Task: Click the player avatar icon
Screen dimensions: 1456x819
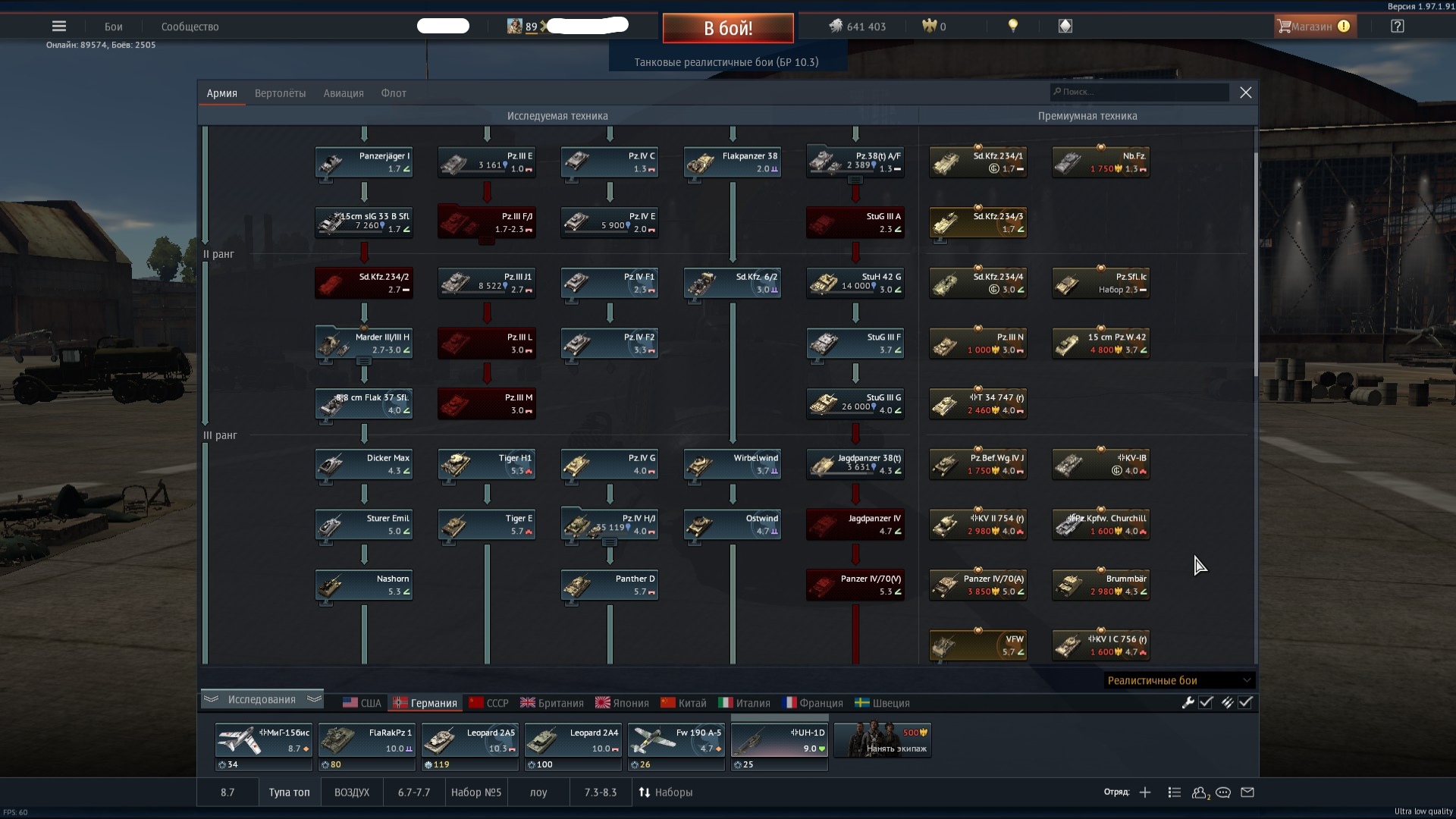Action: click(x=514, y=26)
